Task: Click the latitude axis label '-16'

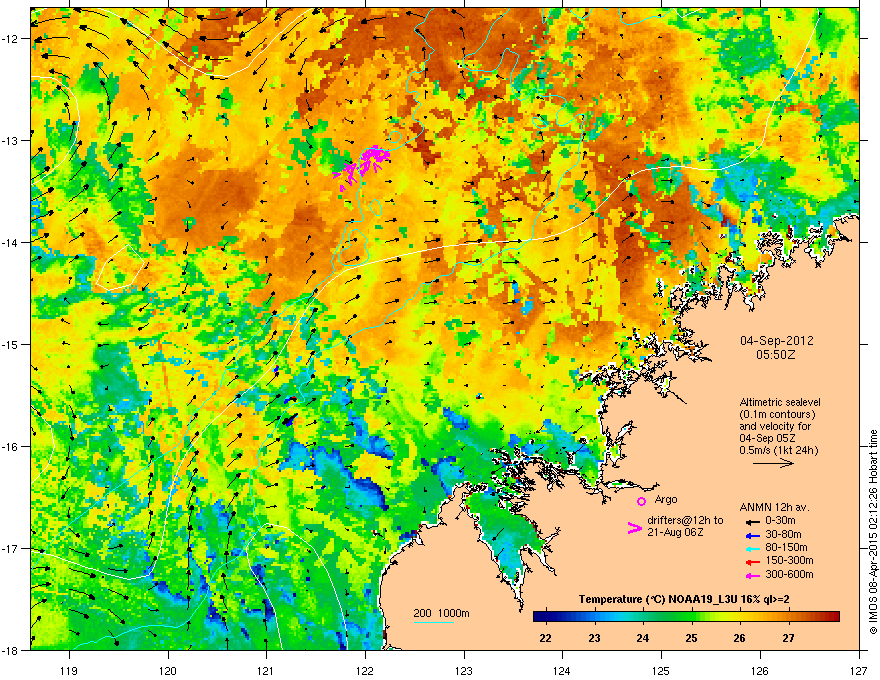Action: (x=10, y=446)
